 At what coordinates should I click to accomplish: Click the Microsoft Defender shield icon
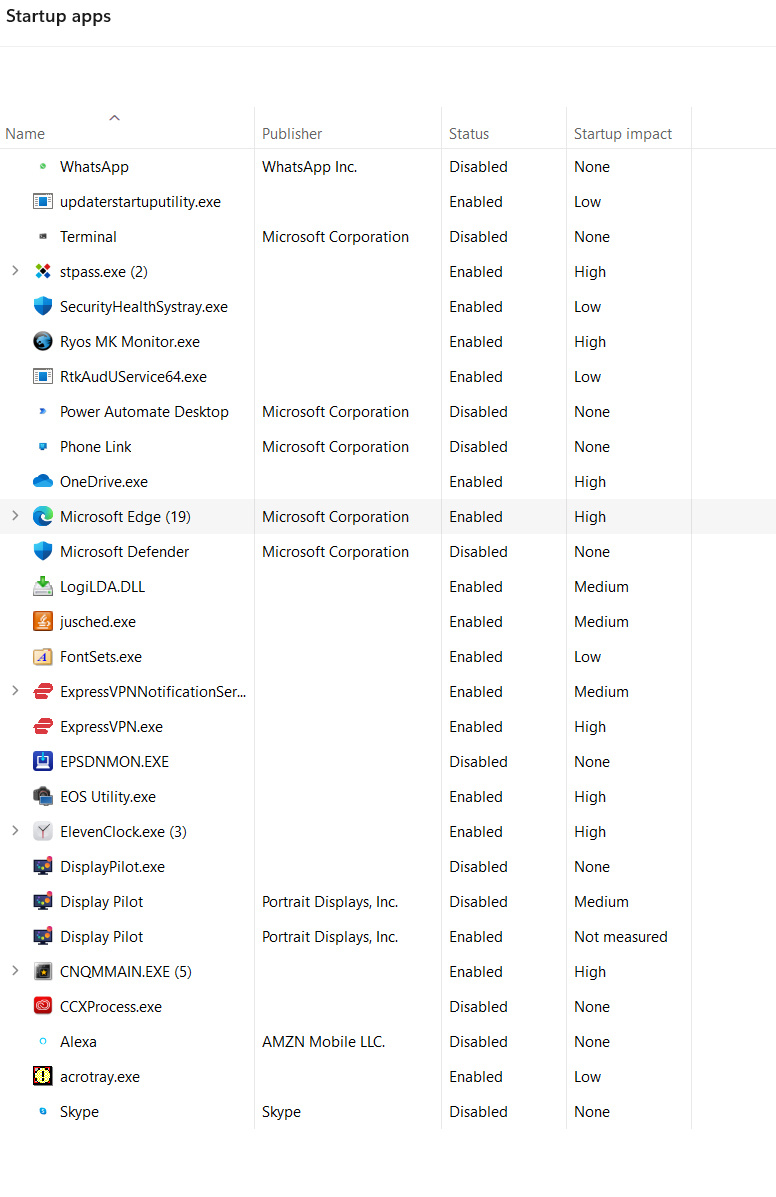pos(43,551)
